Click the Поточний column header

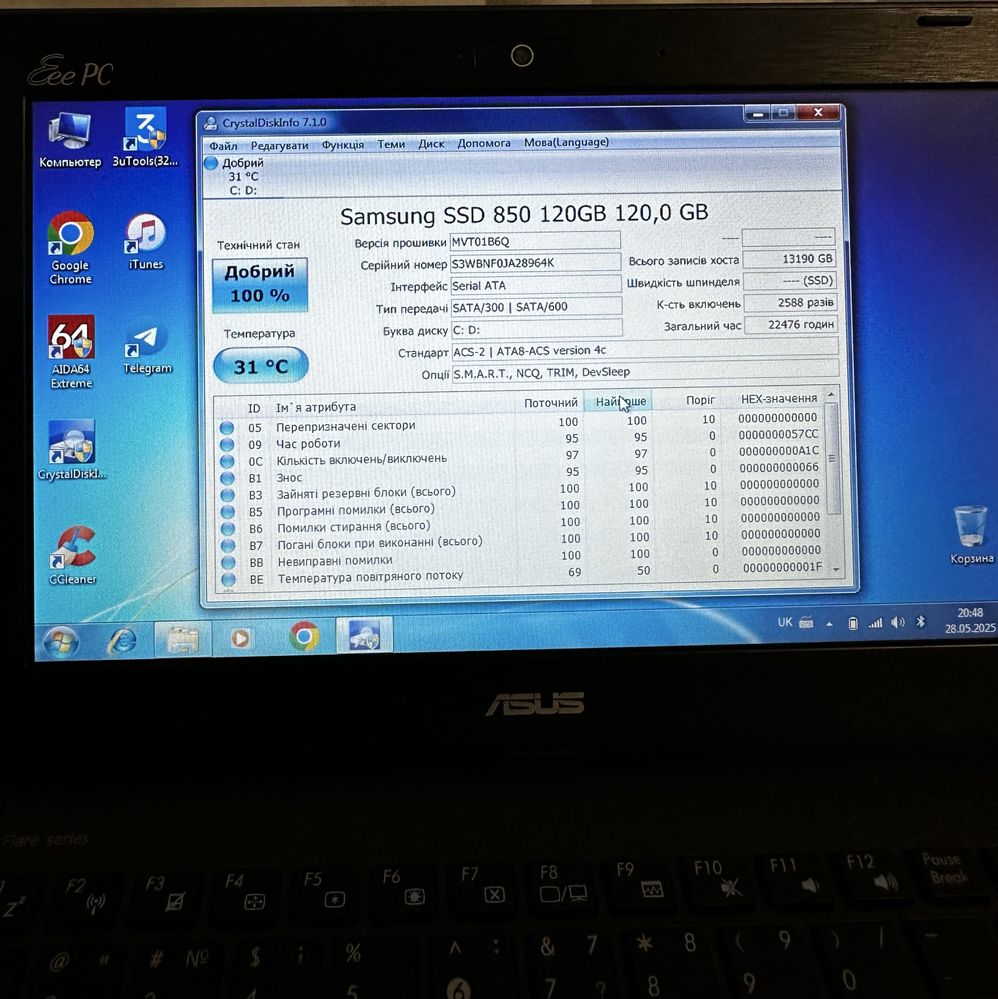551,403
